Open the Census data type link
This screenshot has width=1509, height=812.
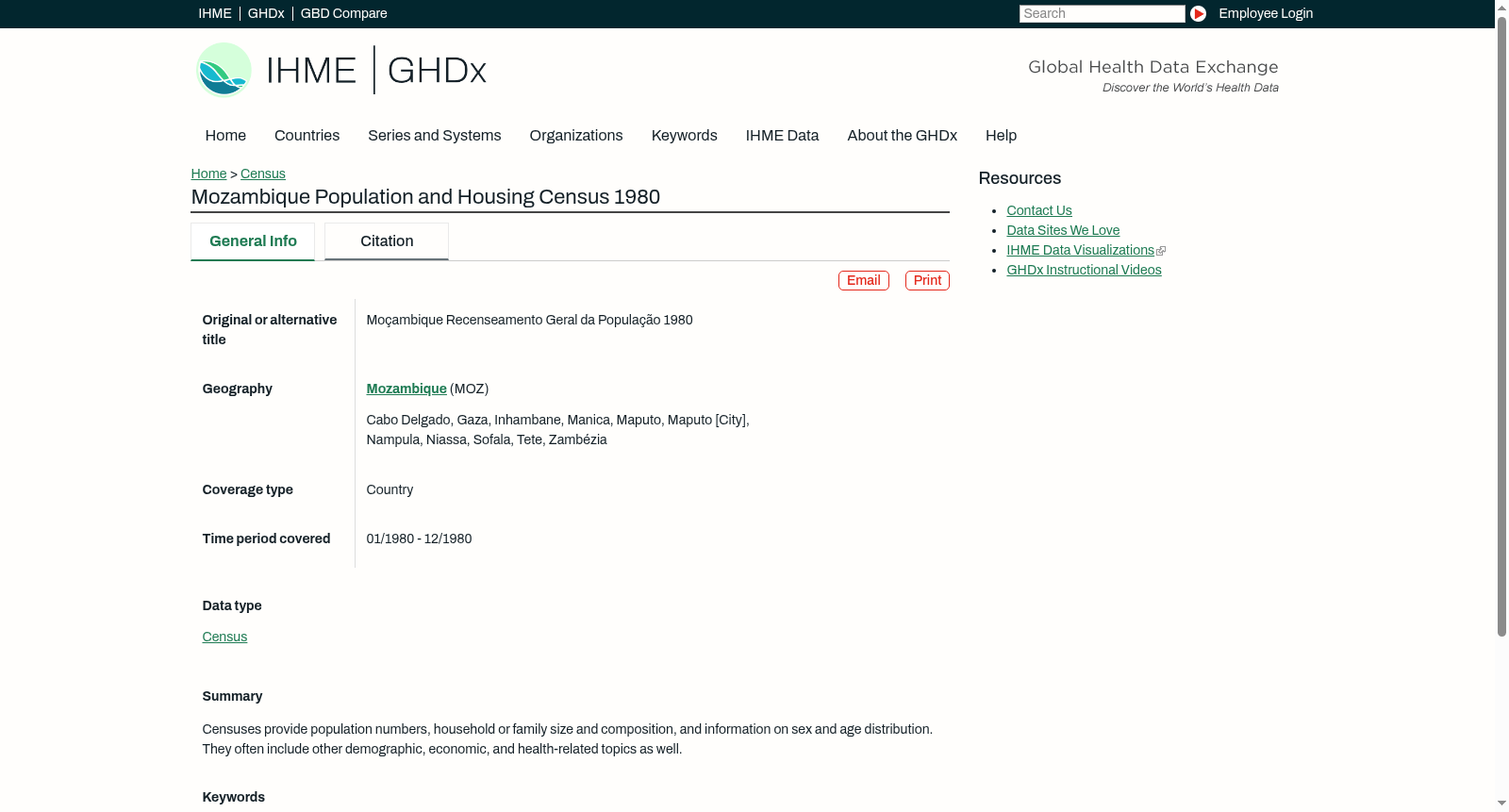point(224,637)
